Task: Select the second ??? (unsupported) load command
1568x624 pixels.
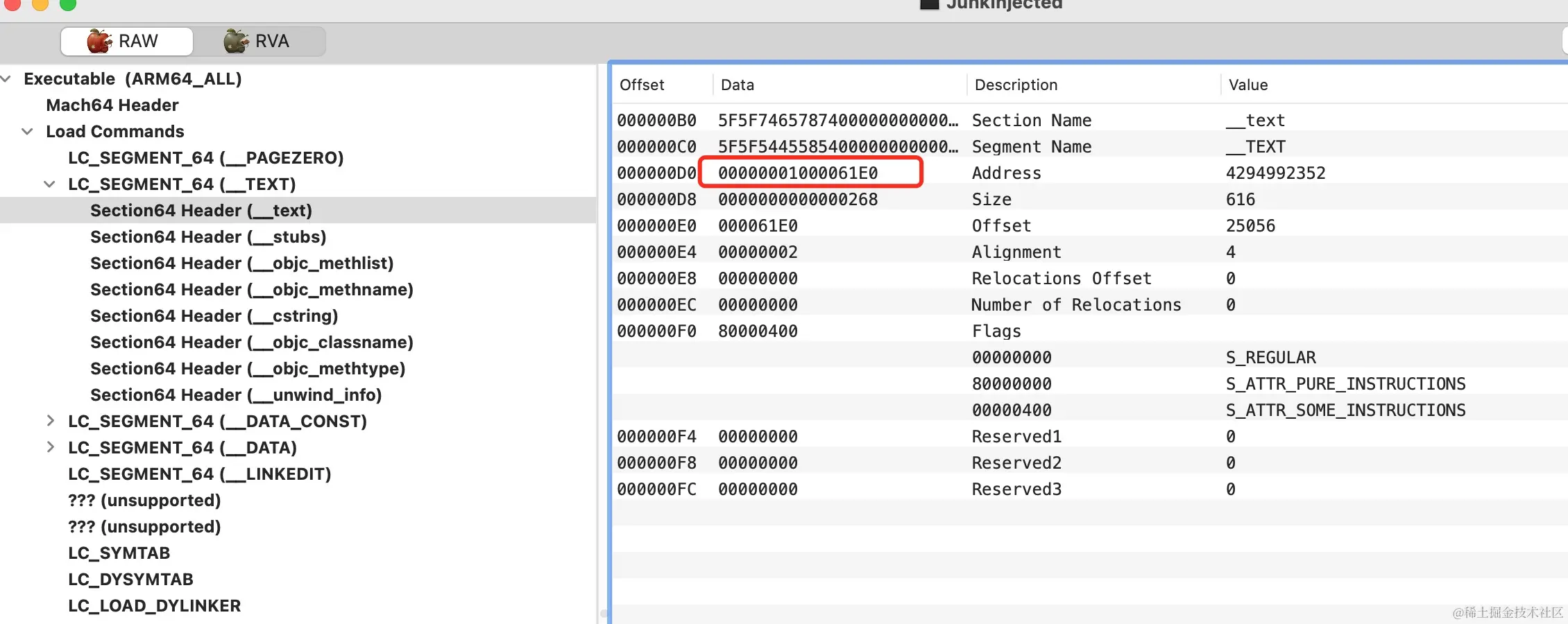Action: pyautogui.click(x=144, y=527)
